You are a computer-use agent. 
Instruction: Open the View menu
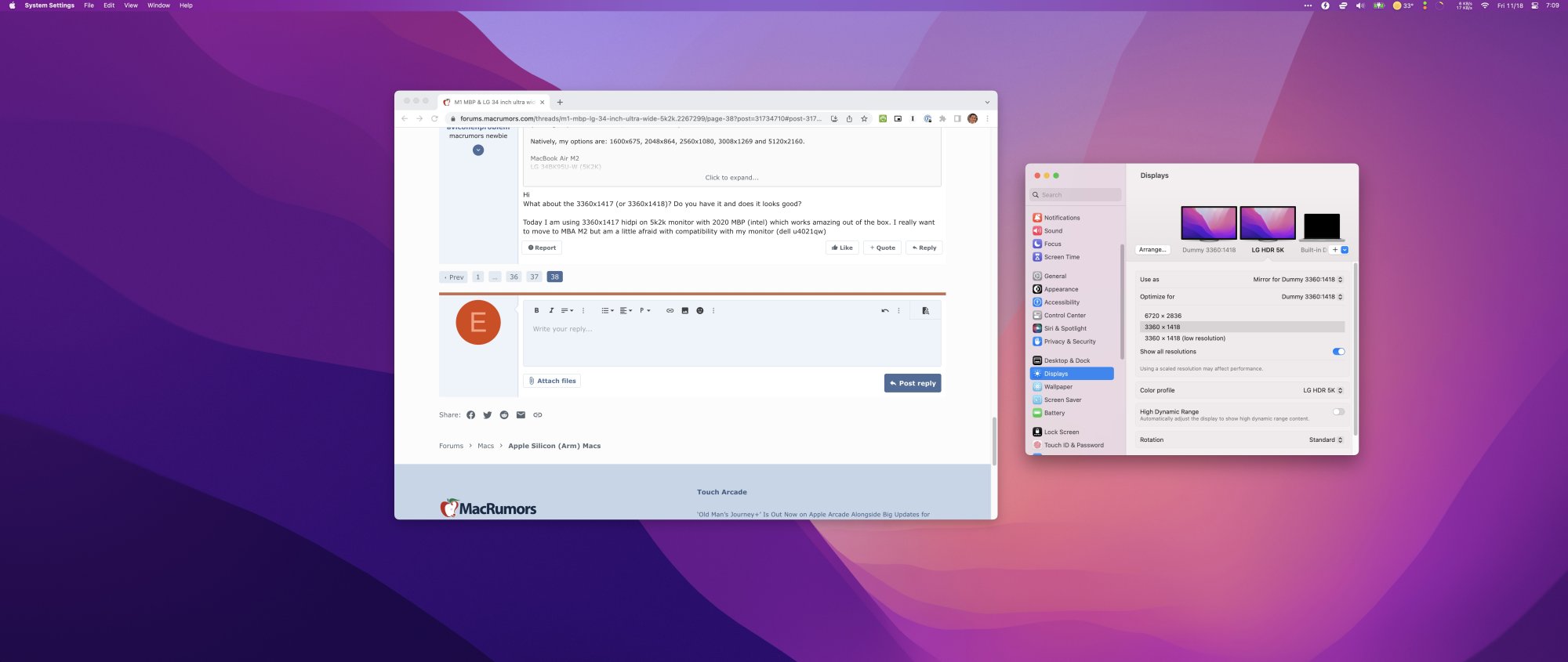[131, 5]
